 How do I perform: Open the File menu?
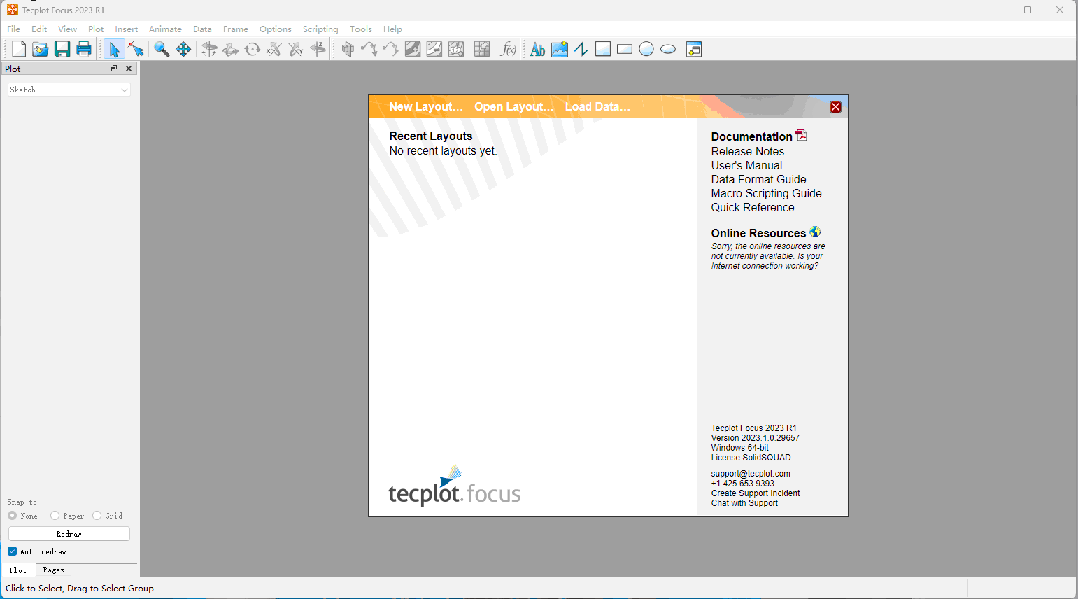14,29
